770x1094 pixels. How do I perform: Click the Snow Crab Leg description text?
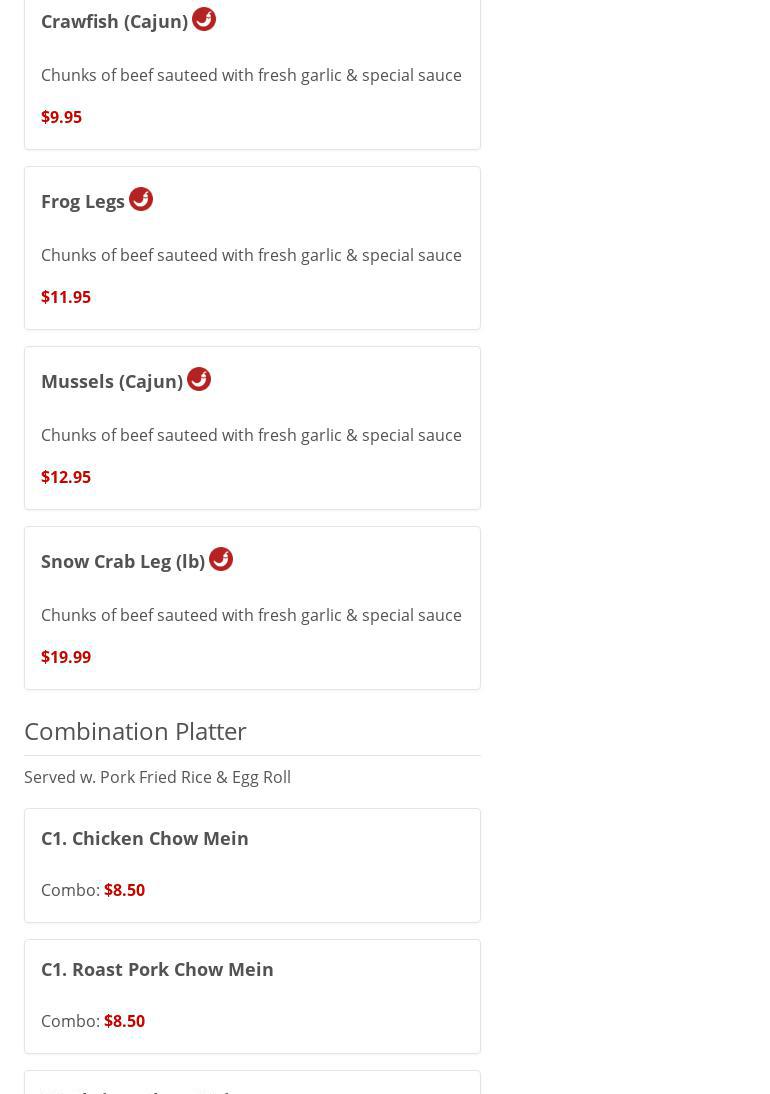point(251,615)
